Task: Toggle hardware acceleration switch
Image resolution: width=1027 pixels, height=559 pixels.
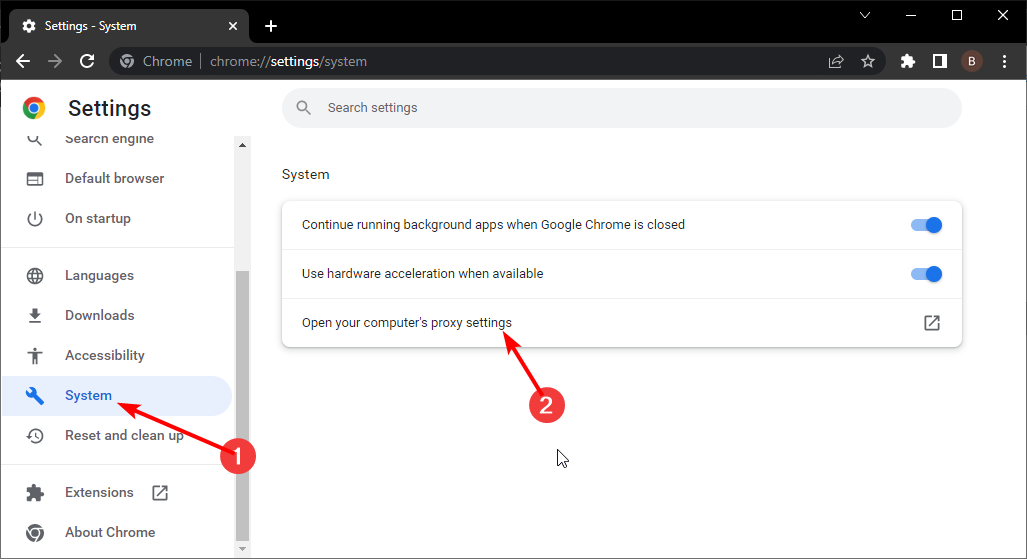Action: coord(926,274)
